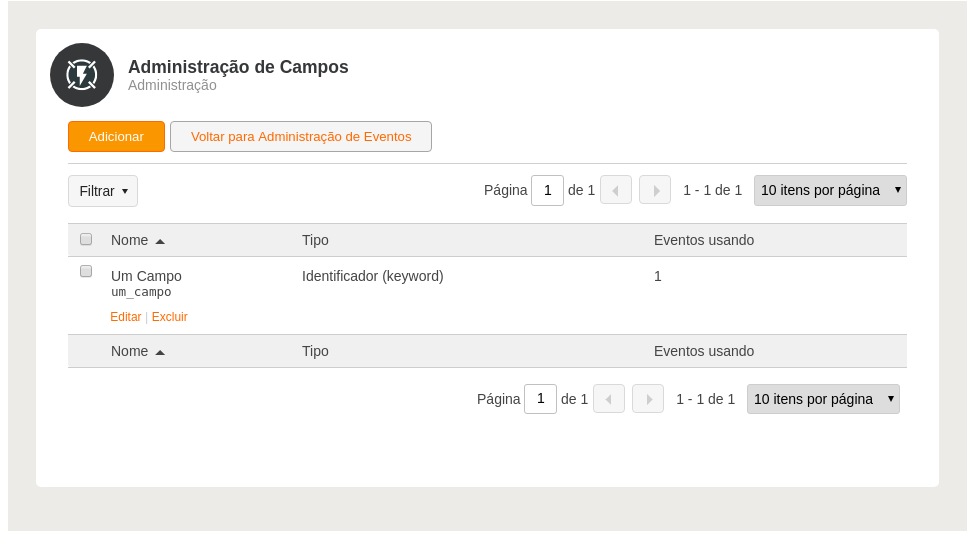Click the lightning bolt events logo icon

pos(82,75)
